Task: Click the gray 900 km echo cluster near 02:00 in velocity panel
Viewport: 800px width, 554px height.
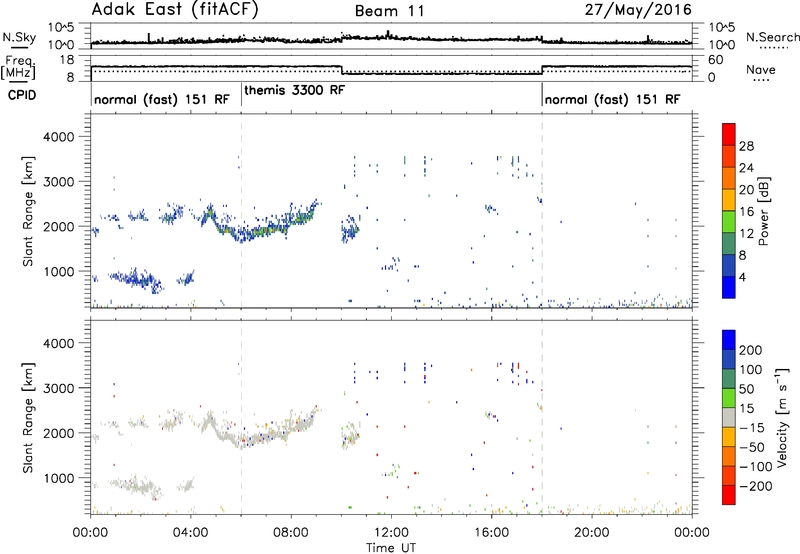Action: click(137, 485)
